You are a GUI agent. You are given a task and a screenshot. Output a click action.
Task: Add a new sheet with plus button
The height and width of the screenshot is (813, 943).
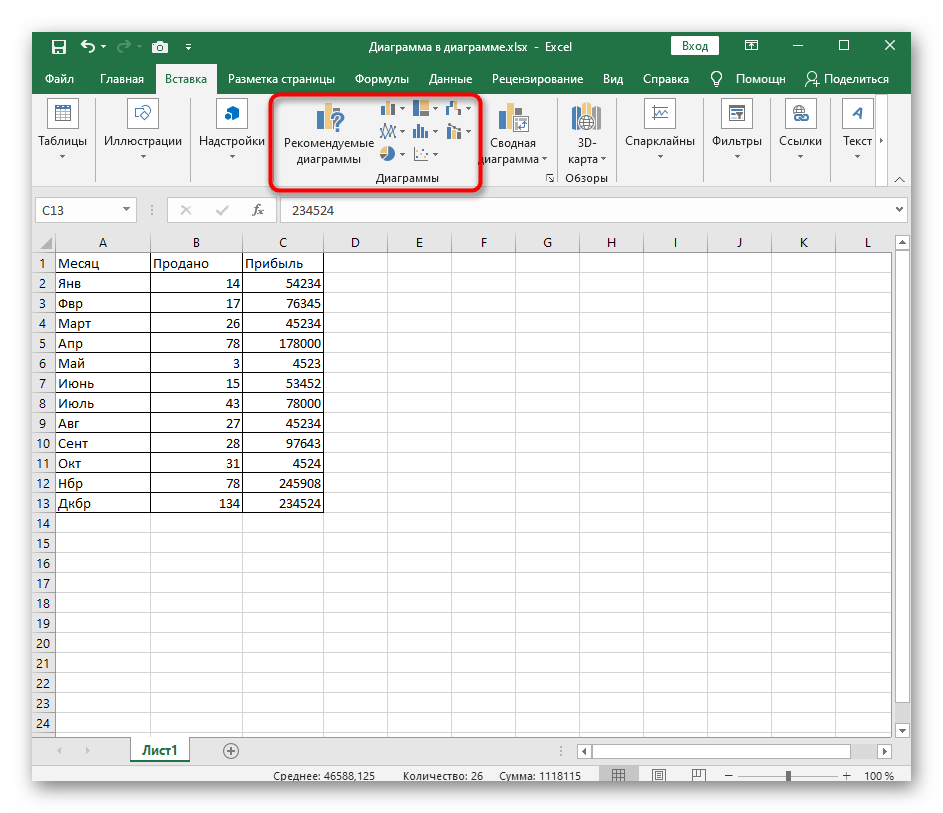coord(231,750)
